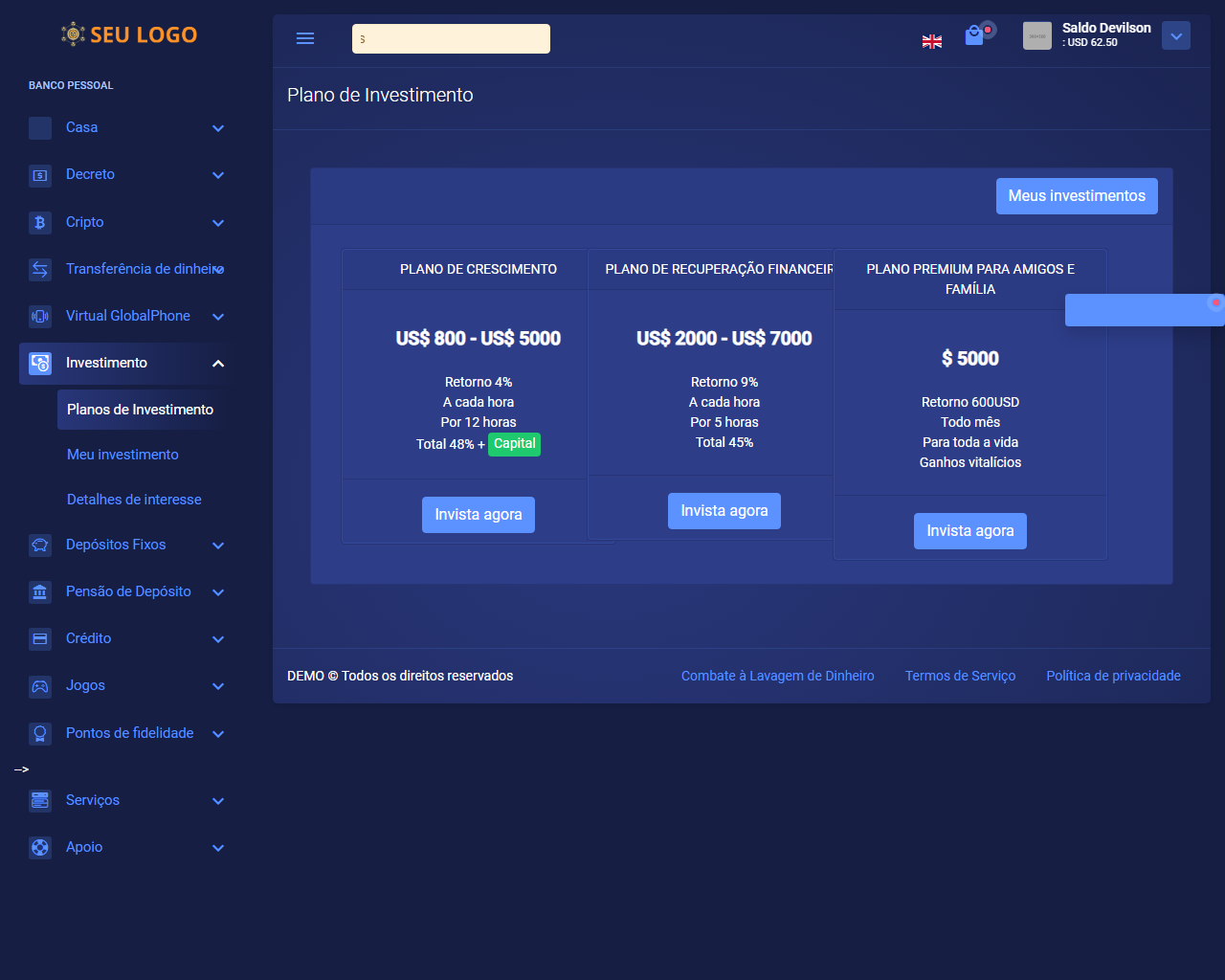Open the shopping bag notifications icon
The height and width of the screenshot is (980, 1225).
pos(974,35)
